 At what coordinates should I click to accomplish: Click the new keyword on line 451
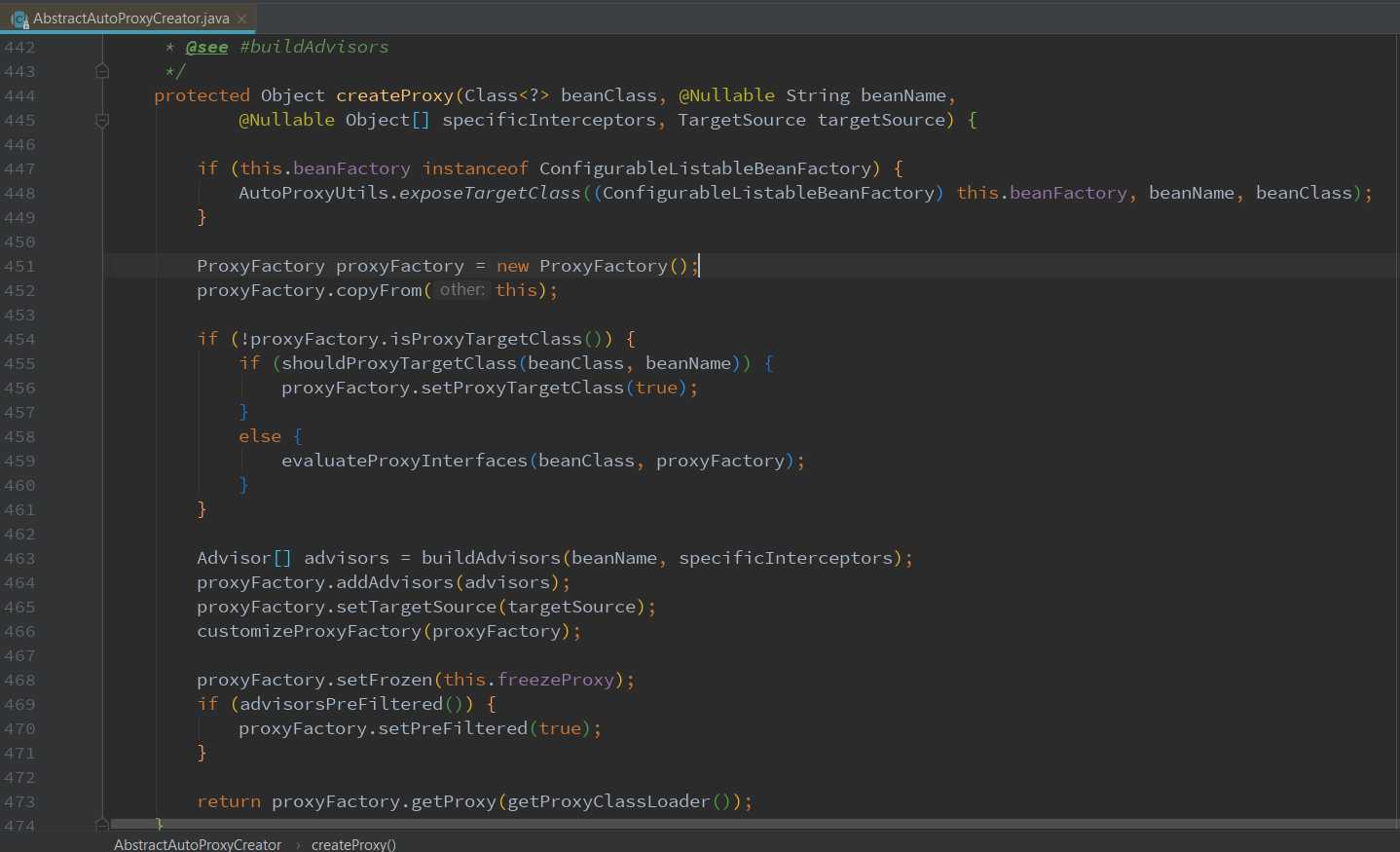tap(512, 266)
